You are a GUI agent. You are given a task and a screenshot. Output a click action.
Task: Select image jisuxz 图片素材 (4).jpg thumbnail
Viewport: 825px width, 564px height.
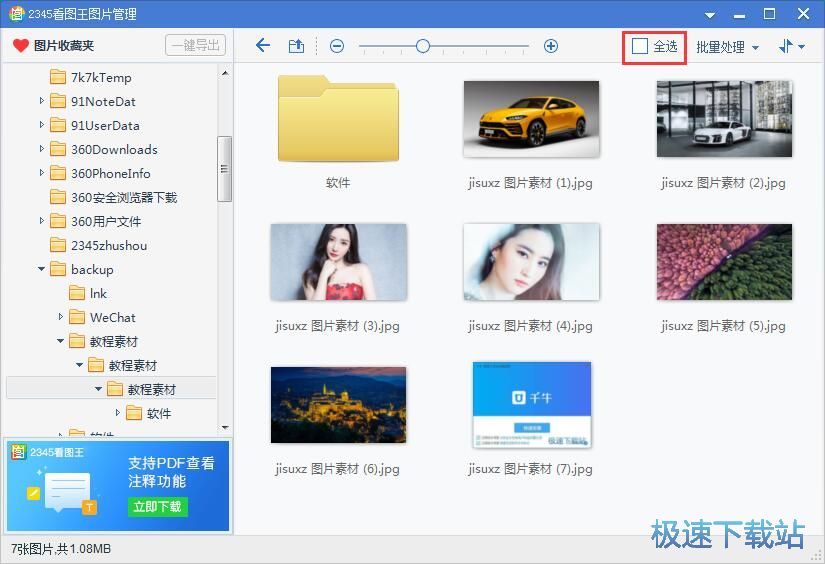pos(531,262)
